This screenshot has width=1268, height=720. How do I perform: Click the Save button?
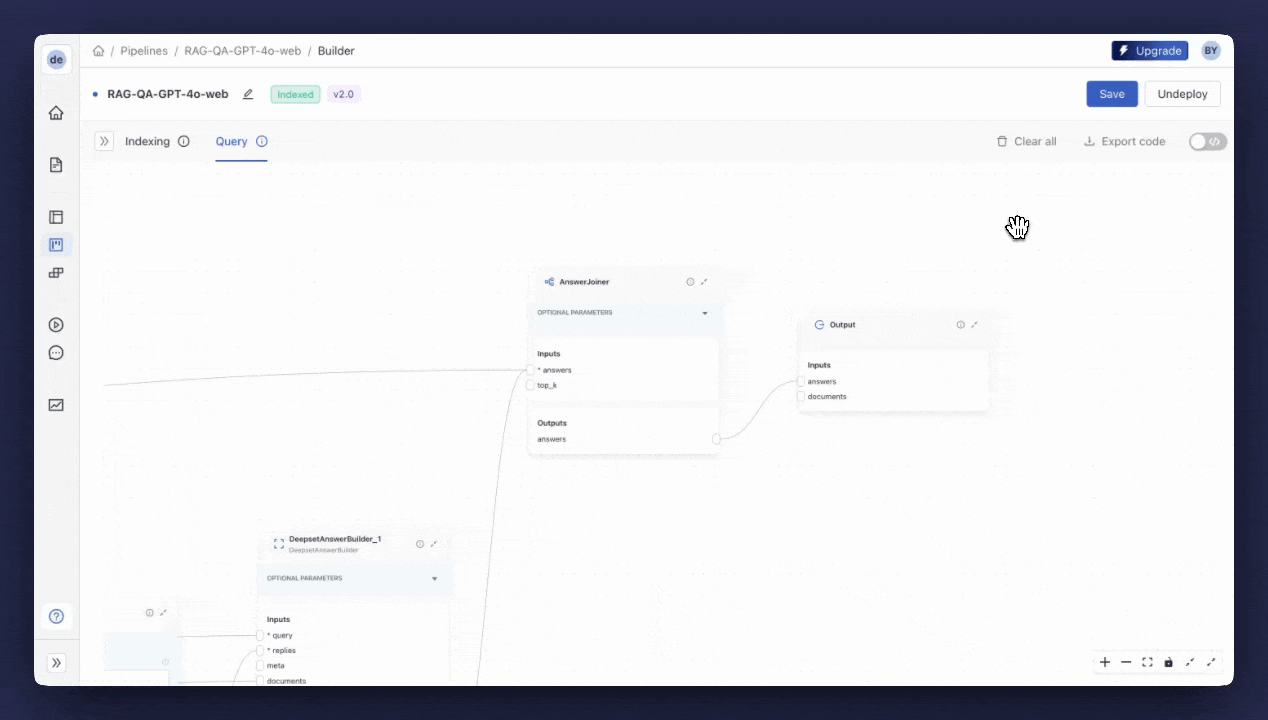pos(1111,94)
